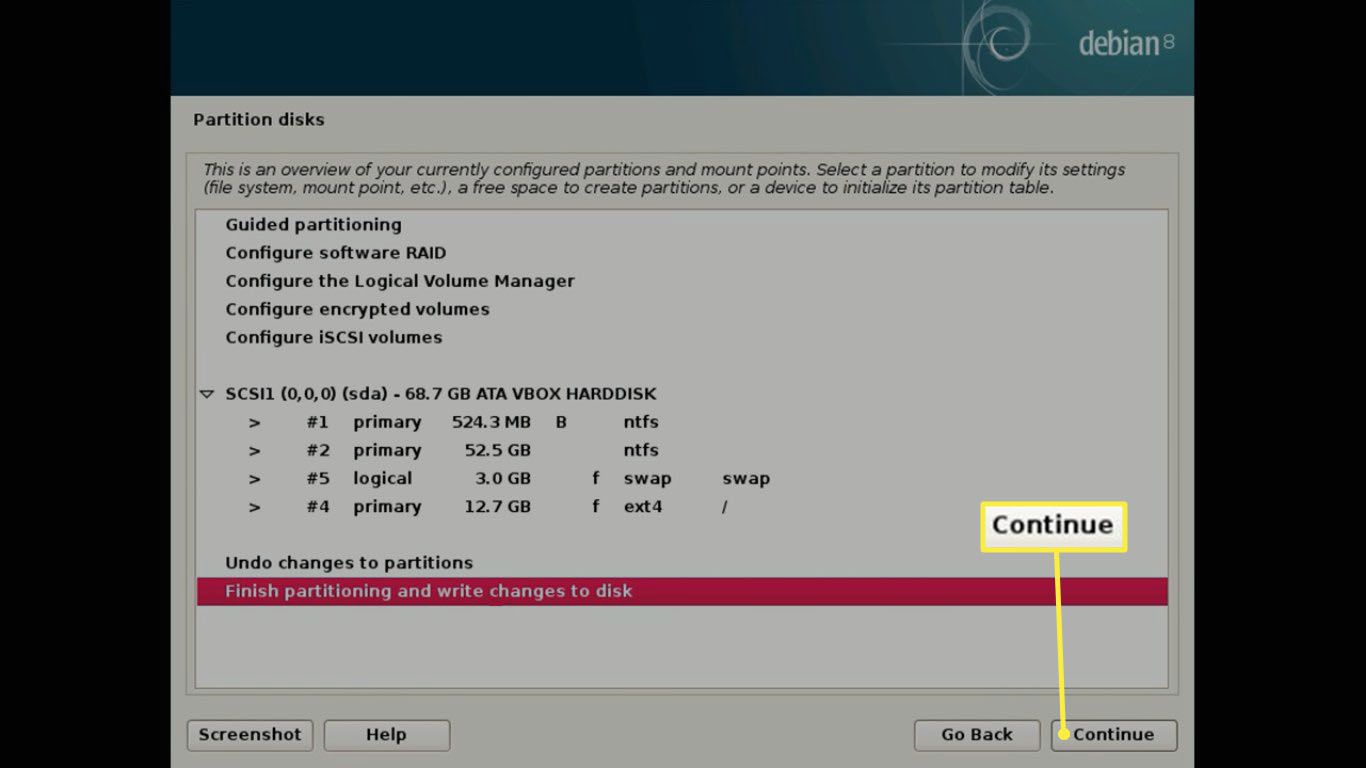The width and height of the screenshot is (1366, 768).
Task: Click the '12.7 GB' size value
Action: 497,506
